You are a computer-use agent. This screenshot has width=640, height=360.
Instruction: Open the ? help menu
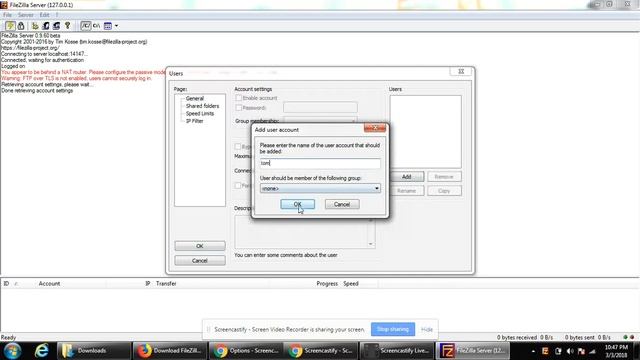pyautogui.click(x=57, y=15)
